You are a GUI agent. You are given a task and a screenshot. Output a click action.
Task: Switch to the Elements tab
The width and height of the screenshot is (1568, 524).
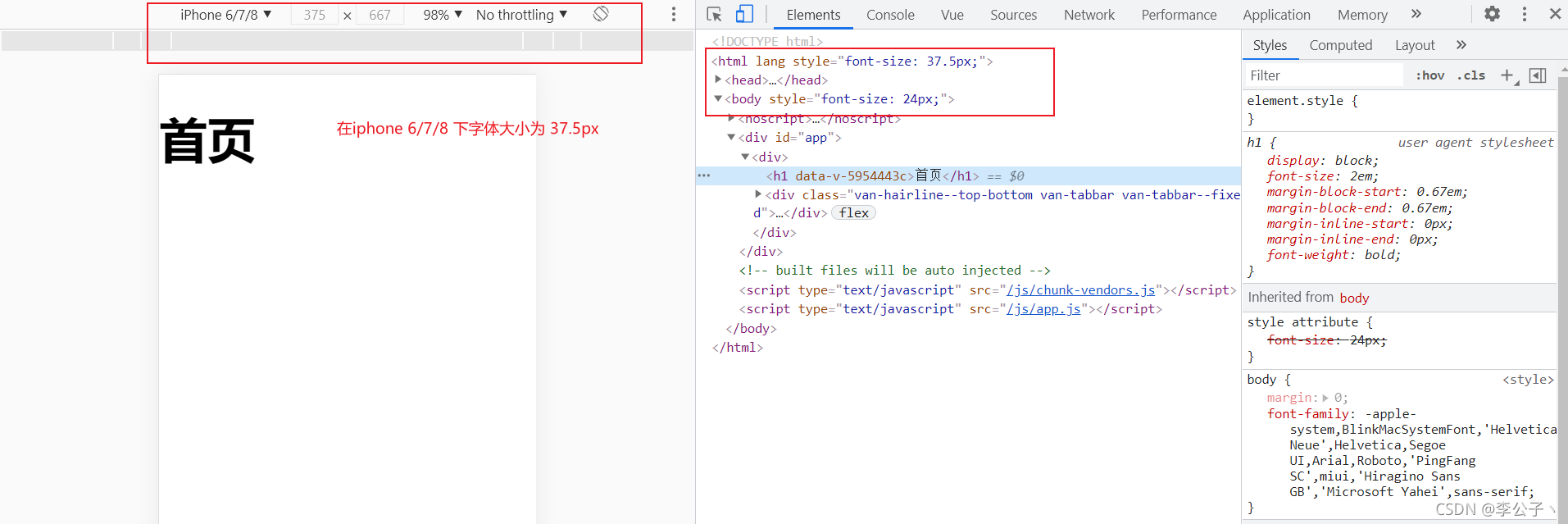click(x=813, y=15)
